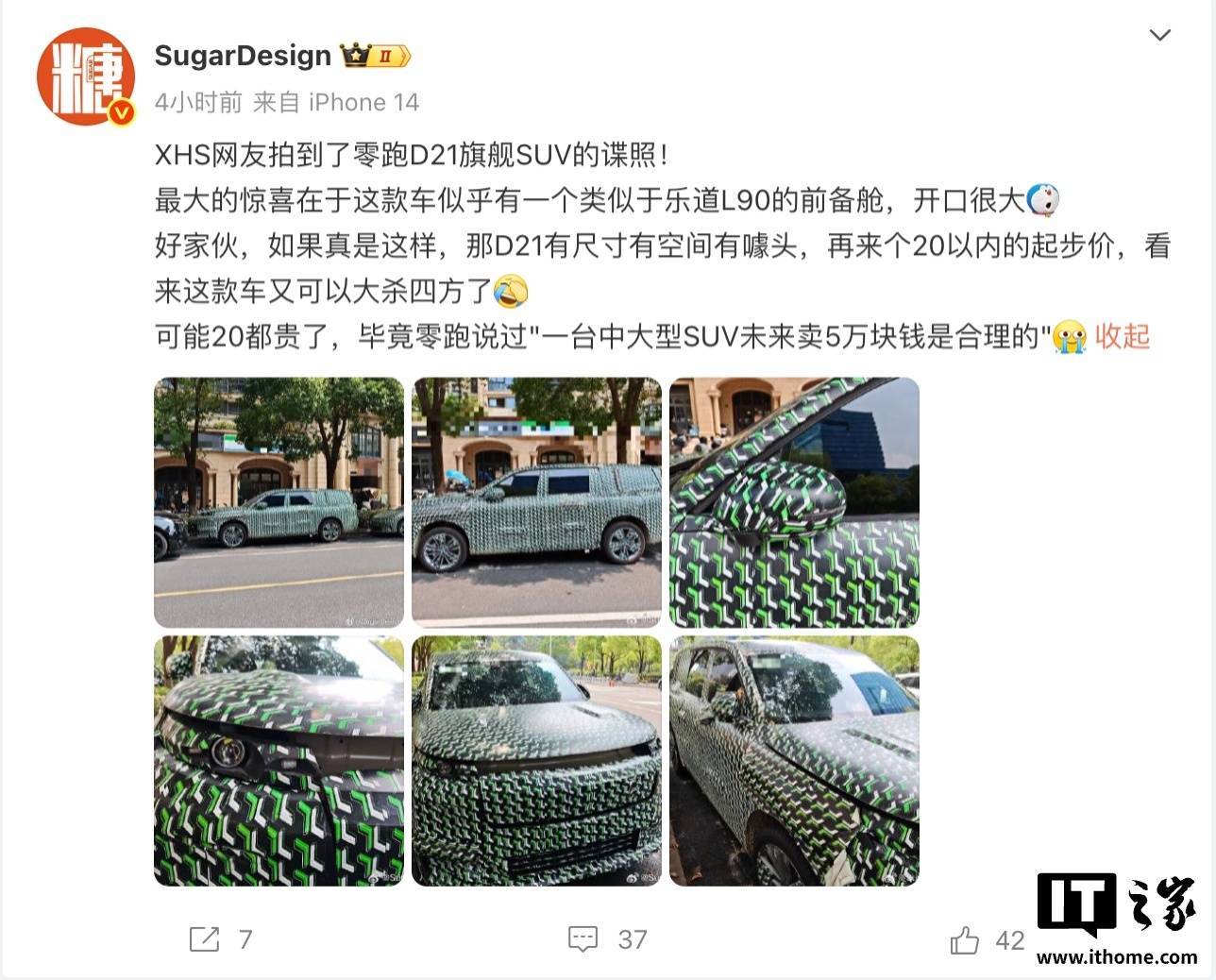The width and height of the screenshot is (1216, 980).
Task: Expand the post options chevron menu
Action: point(1159,36)
